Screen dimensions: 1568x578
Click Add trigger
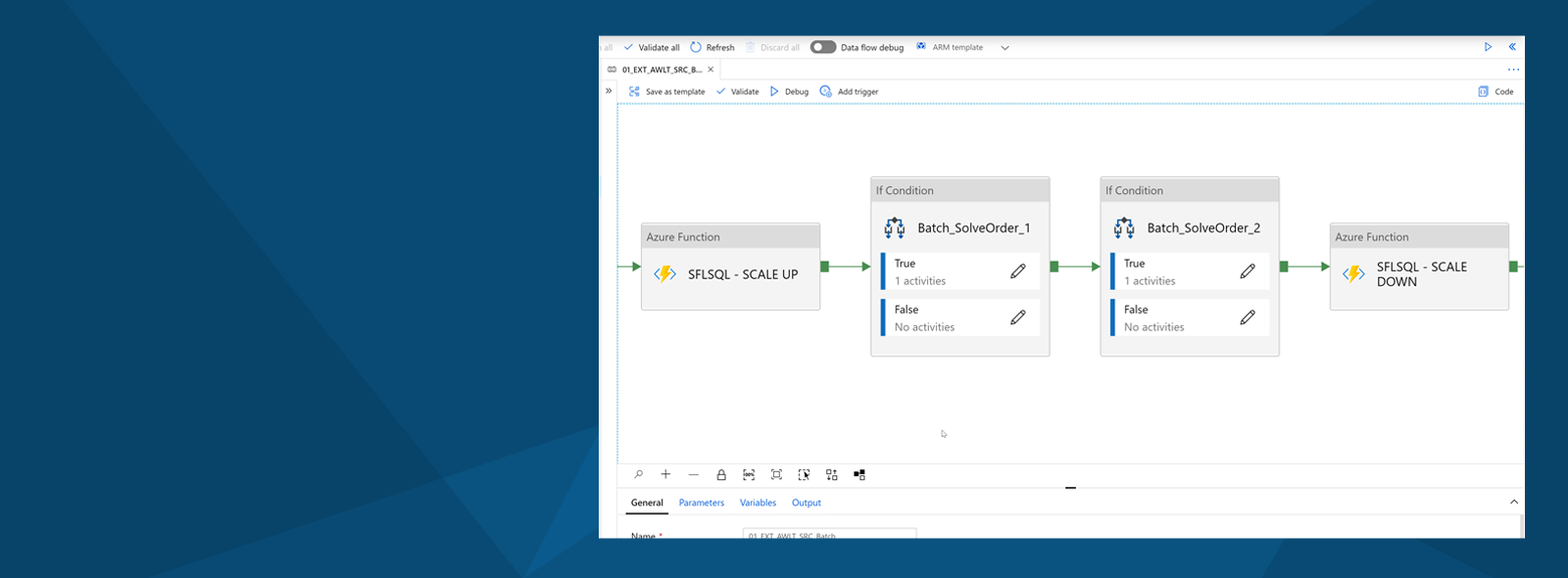(849, 91)
